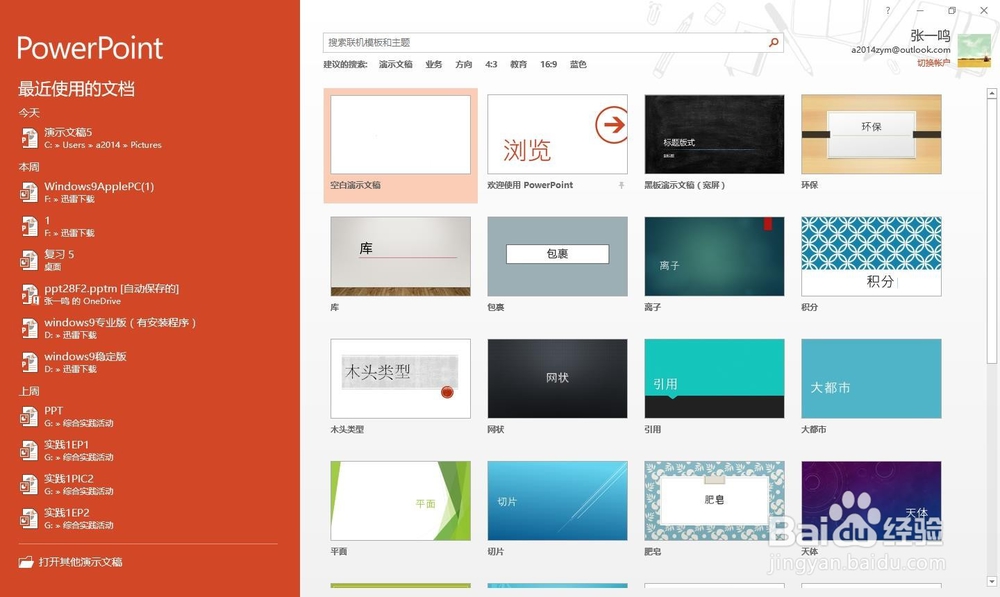The width and height of the screenshot is (1000, 597).
Task: Choose the 肥皂 template
Action: [x=714, y=501]
